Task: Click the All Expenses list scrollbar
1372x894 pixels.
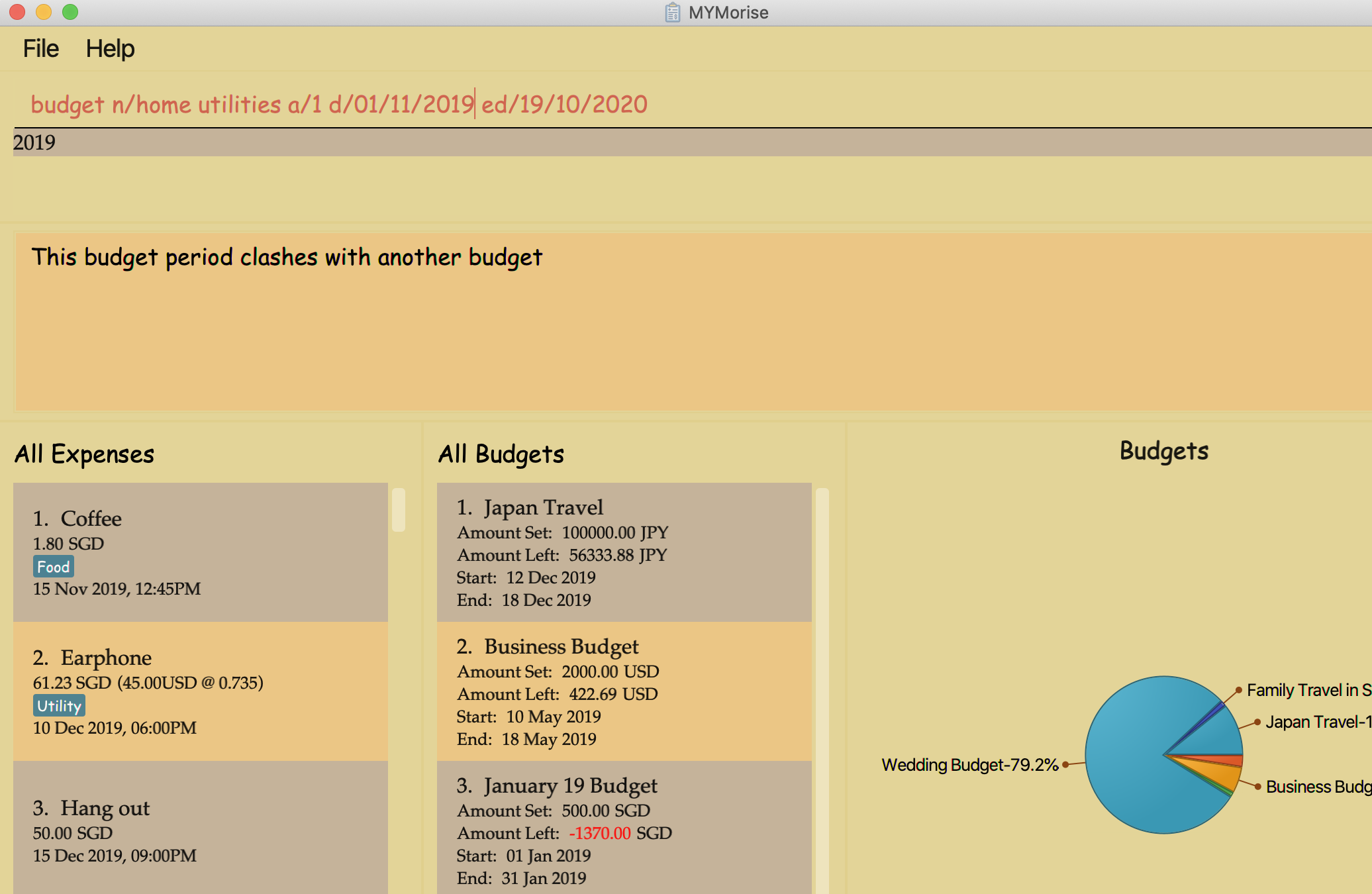Action: click(399, 510)
